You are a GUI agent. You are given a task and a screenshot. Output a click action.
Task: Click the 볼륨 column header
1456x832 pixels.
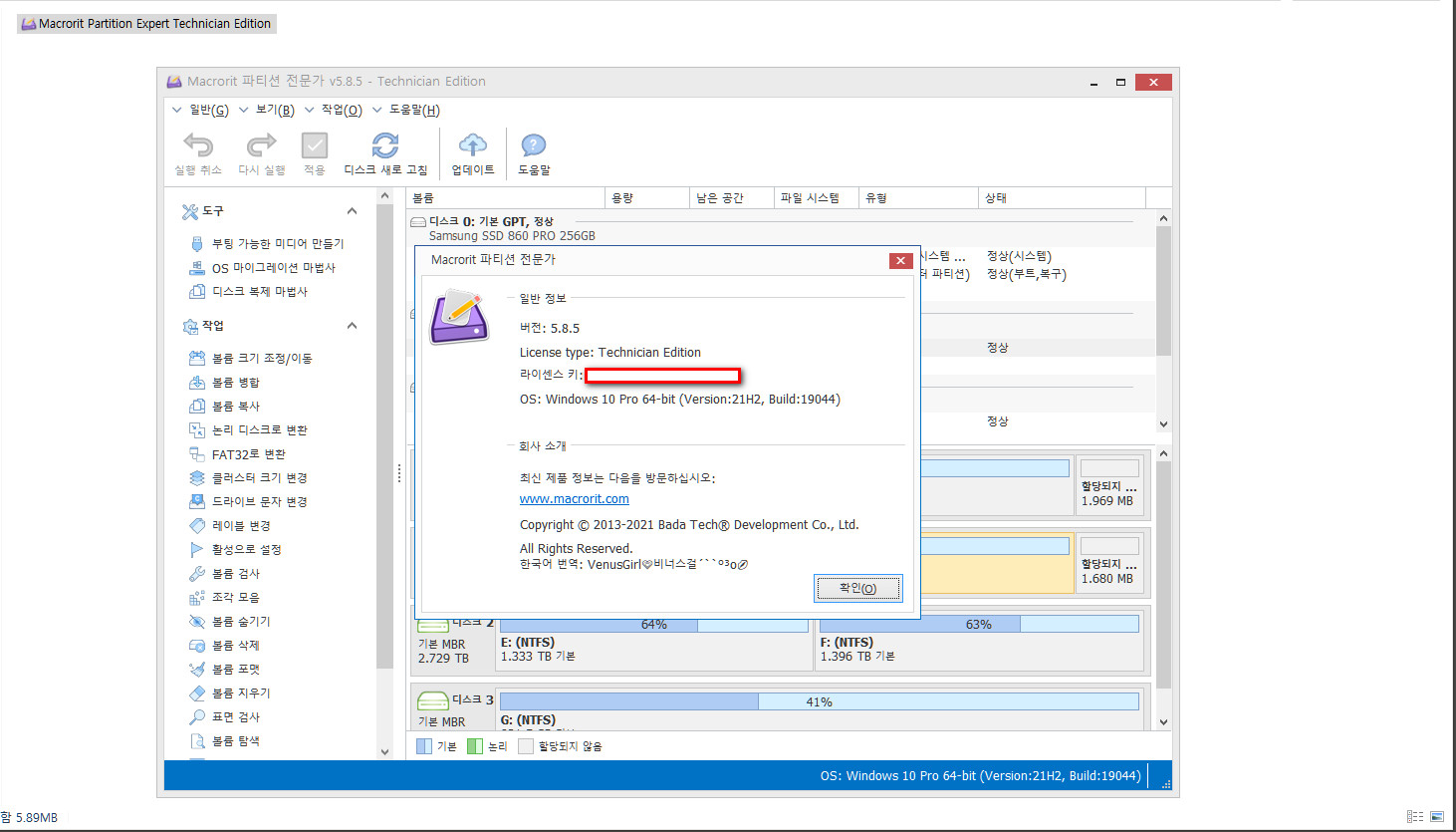[506, 198]
